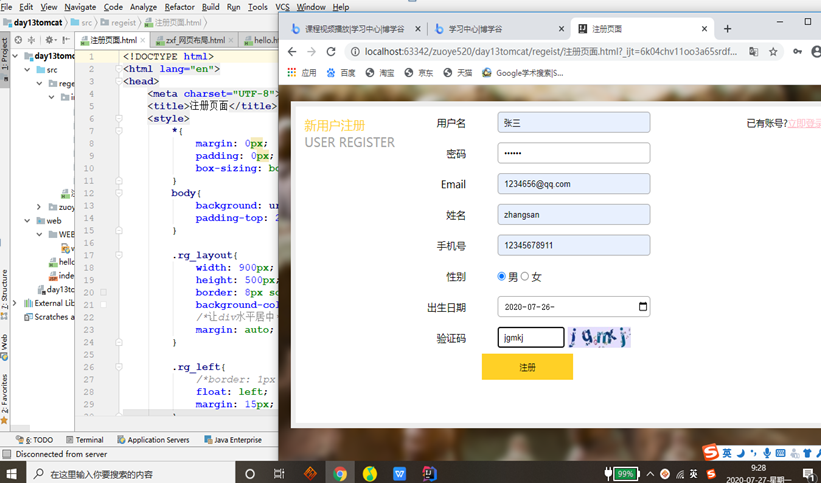Select the 男 gender radio button
This screenshot has width=821, height=483.
click(x=502, y=277)
